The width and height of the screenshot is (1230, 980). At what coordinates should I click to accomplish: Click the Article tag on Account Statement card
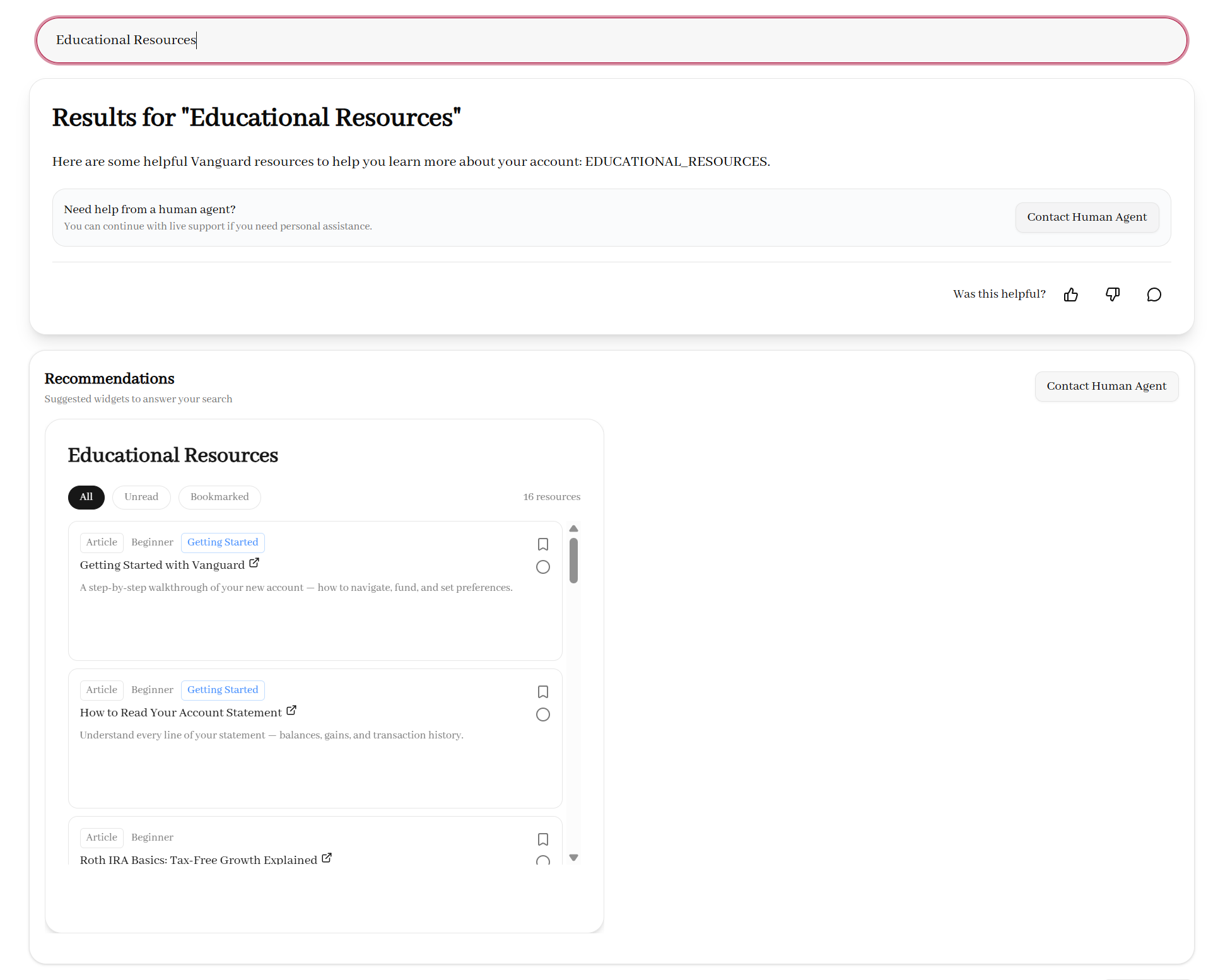pos(102,690)
